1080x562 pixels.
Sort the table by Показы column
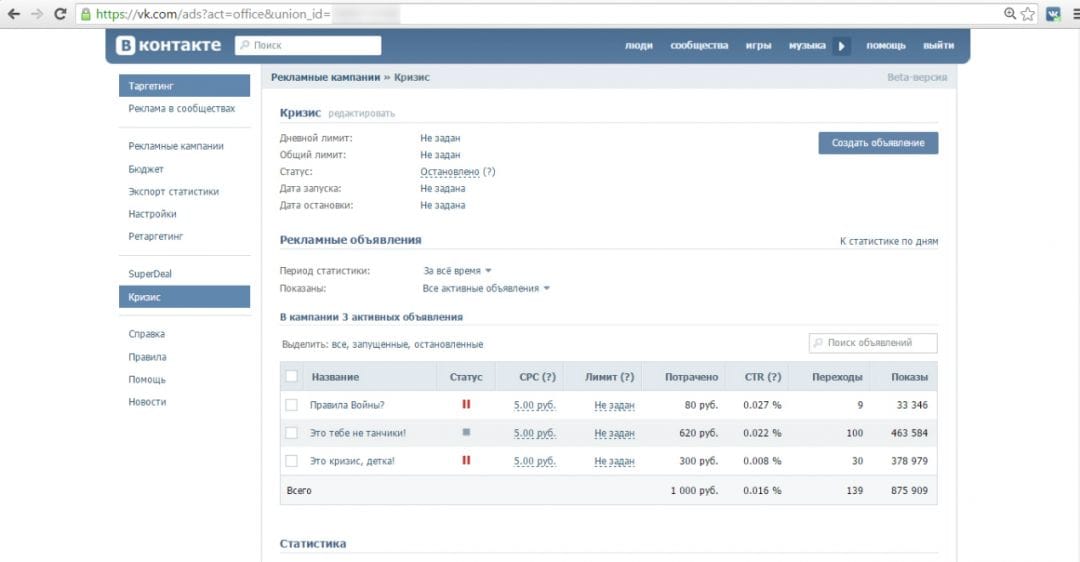click(909, 377)
